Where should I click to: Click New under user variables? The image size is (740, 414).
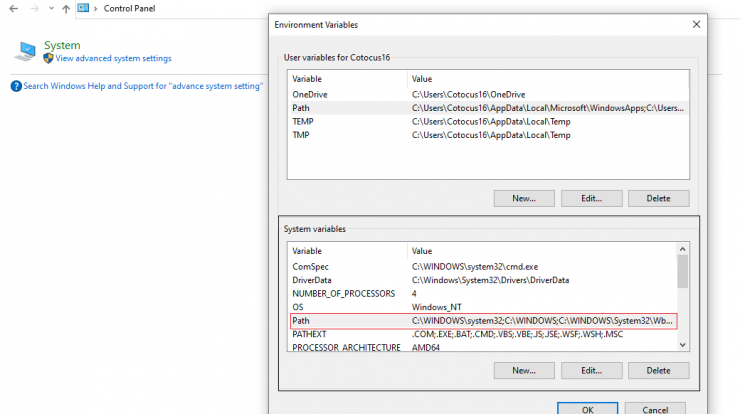[524, 198]
